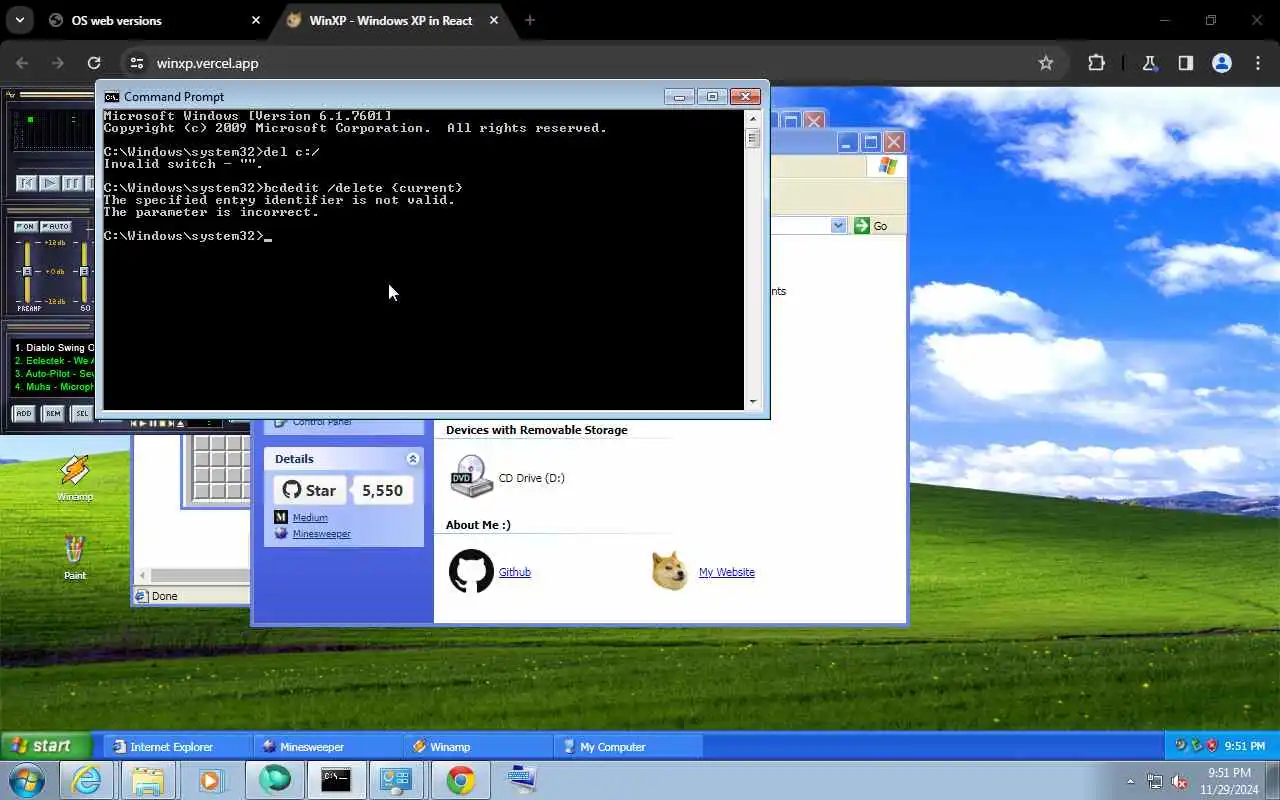Screen dimensions: 1280x800
Task: Click Winamp play button
Action: 49,183
